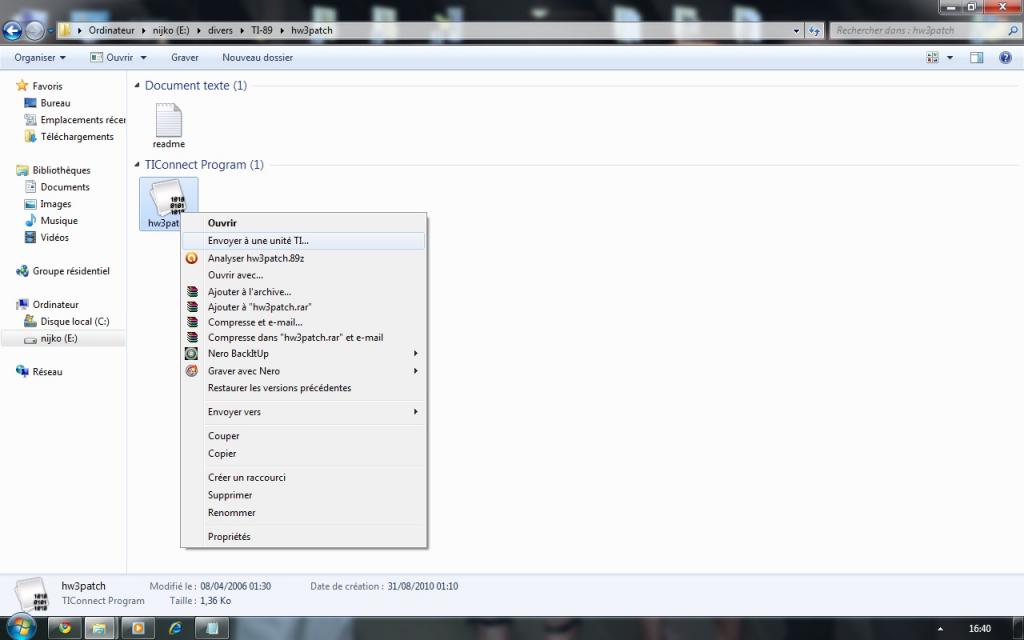Open Chrome from the taskbar
Viewport: 1024px width, 640px height.
pyautogui.click(x=65, y=628)
